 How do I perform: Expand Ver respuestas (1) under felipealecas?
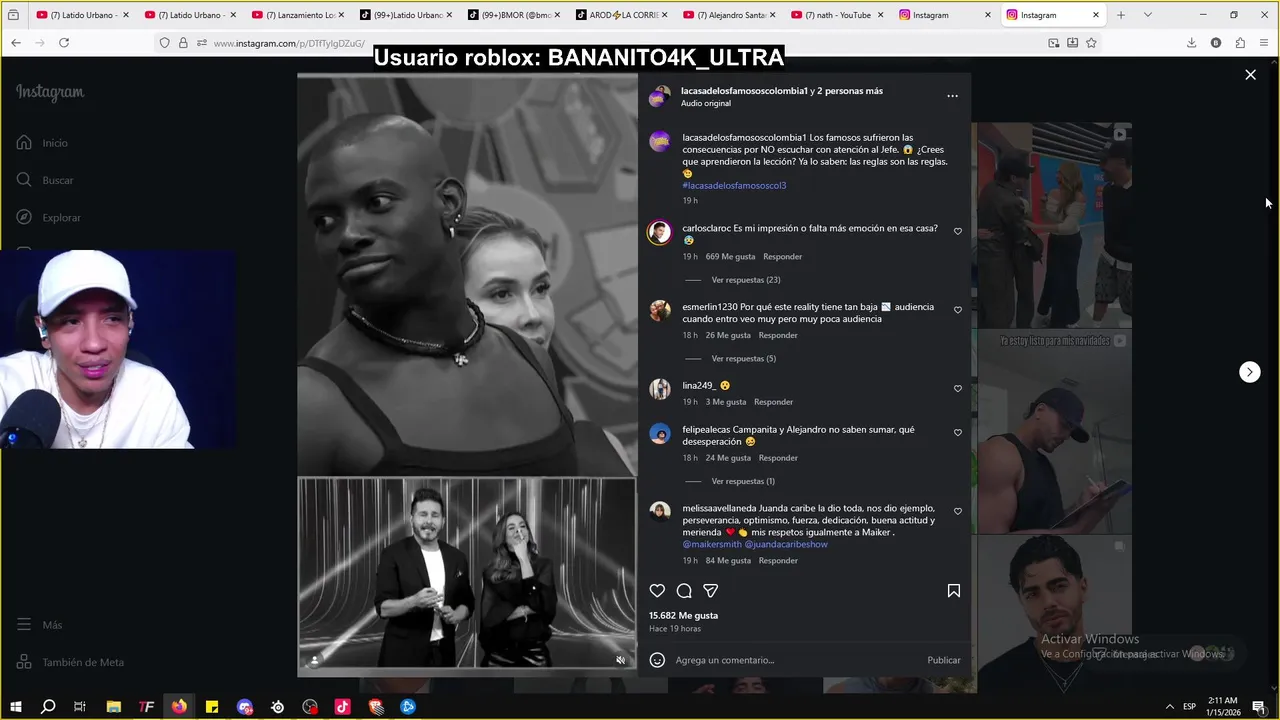coord(743,481)
